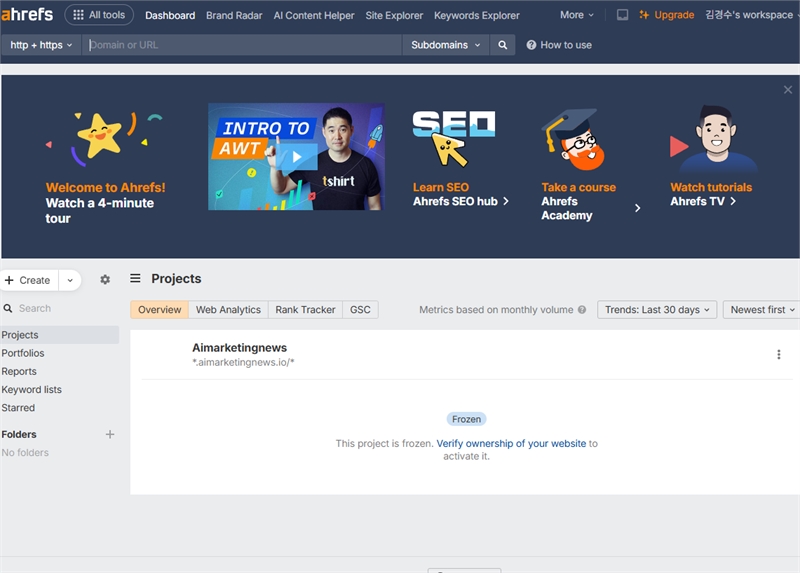This screenshot has width=800, height=573.
Task: Switch to the Overview tab
Action: [x=159, y=310]
